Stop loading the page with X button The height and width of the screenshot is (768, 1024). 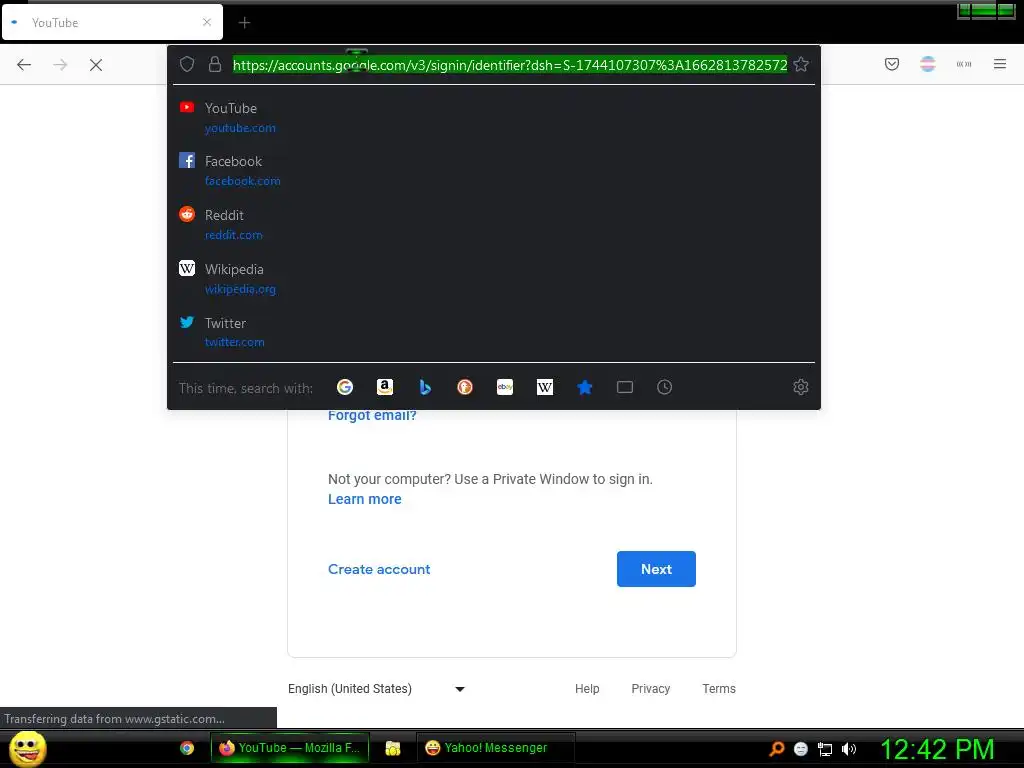[96, 65]
